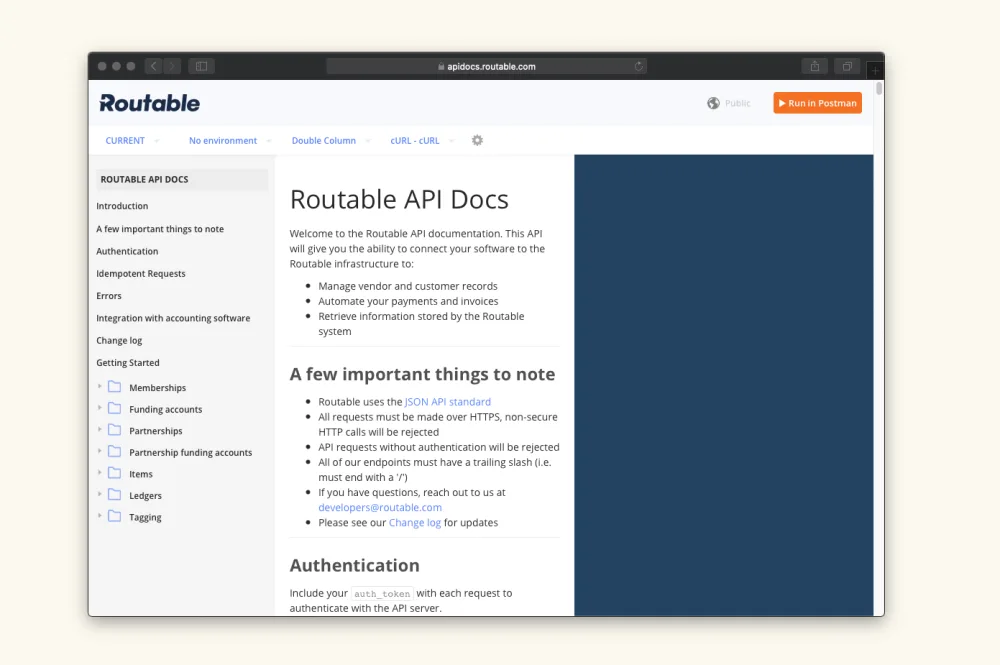Expand the Partnerships folder arrow
Screen dimensions: 1000x665
(99, 430)
